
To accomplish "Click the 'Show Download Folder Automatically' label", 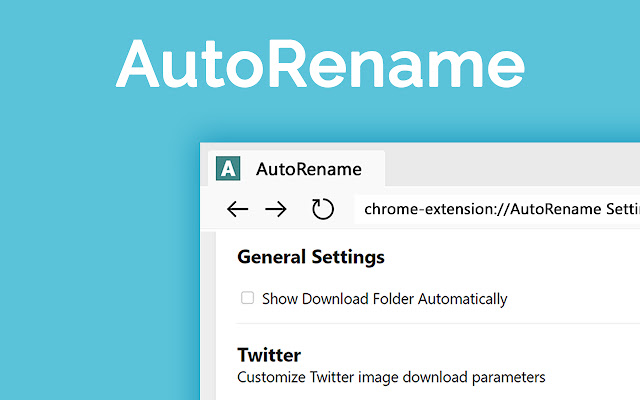I will (x=384, y=299).
